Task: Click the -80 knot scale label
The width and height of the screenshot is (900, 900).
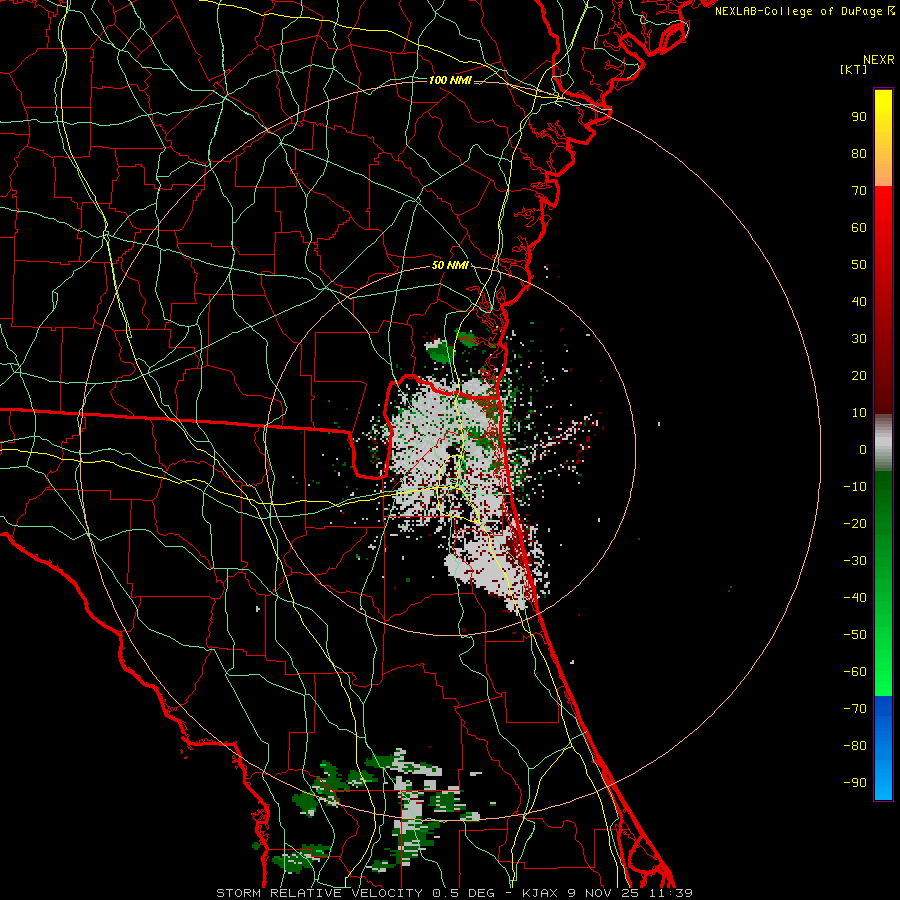Action: [x=855, y=746]
